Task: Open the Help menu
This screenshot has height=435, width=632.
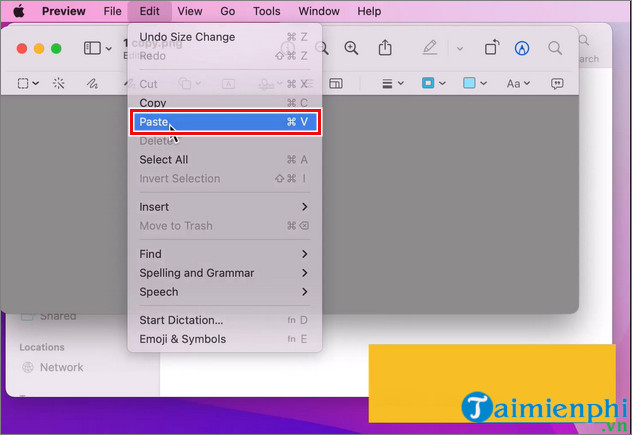Action: pos(369,11)
